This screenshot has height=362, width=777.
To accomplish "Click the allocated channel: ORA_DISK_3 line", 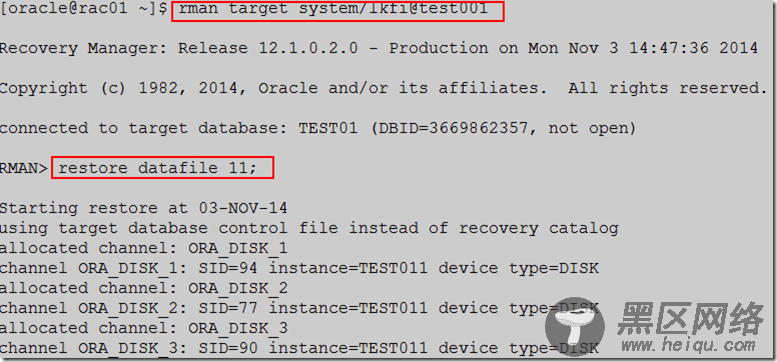I will pyautogui.click(x=144, y=328).
